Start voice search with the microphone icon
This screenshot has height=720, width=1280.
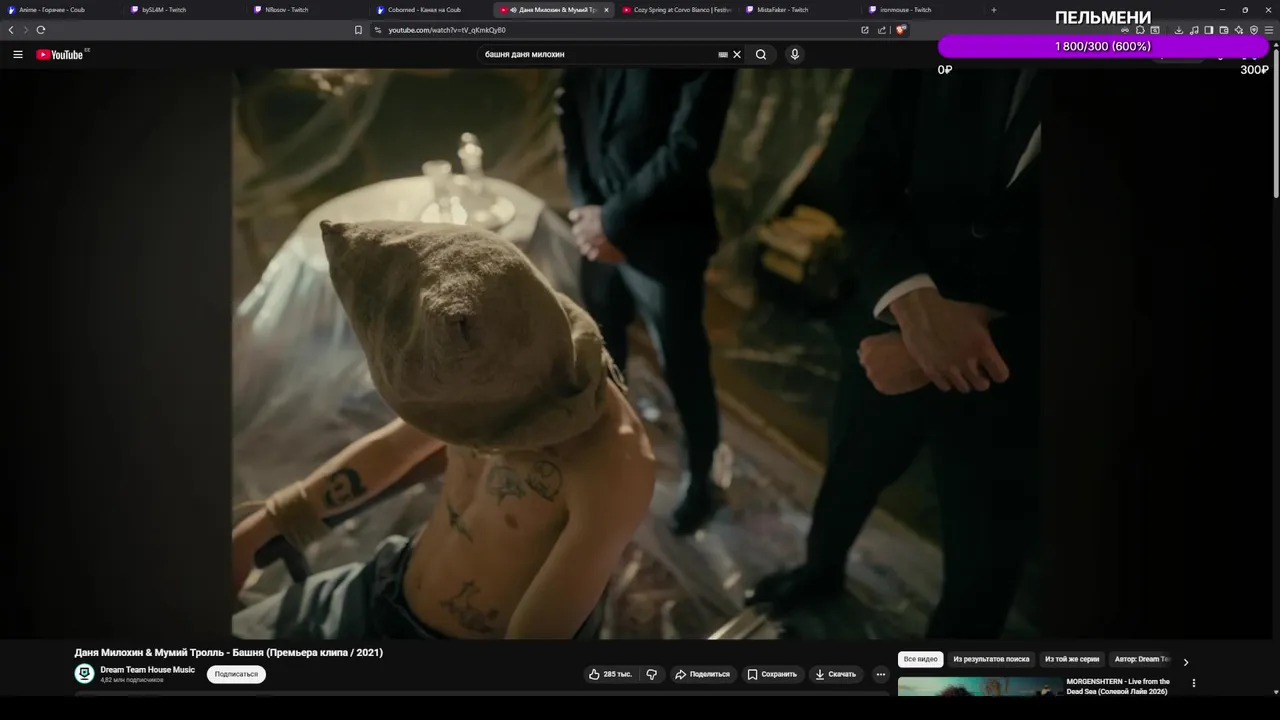[795, 55]
